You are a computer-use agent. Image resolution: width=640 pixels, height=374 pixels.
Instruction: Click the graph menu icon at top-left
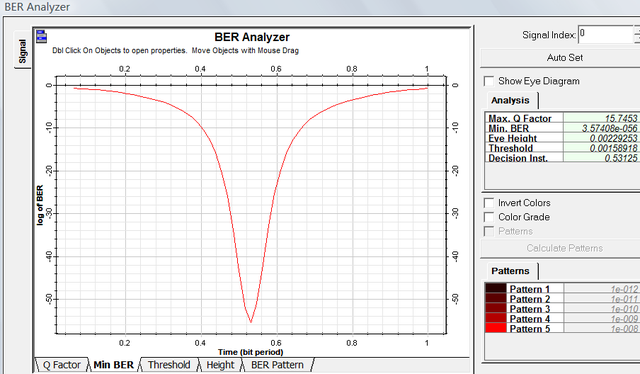(41, 36)
